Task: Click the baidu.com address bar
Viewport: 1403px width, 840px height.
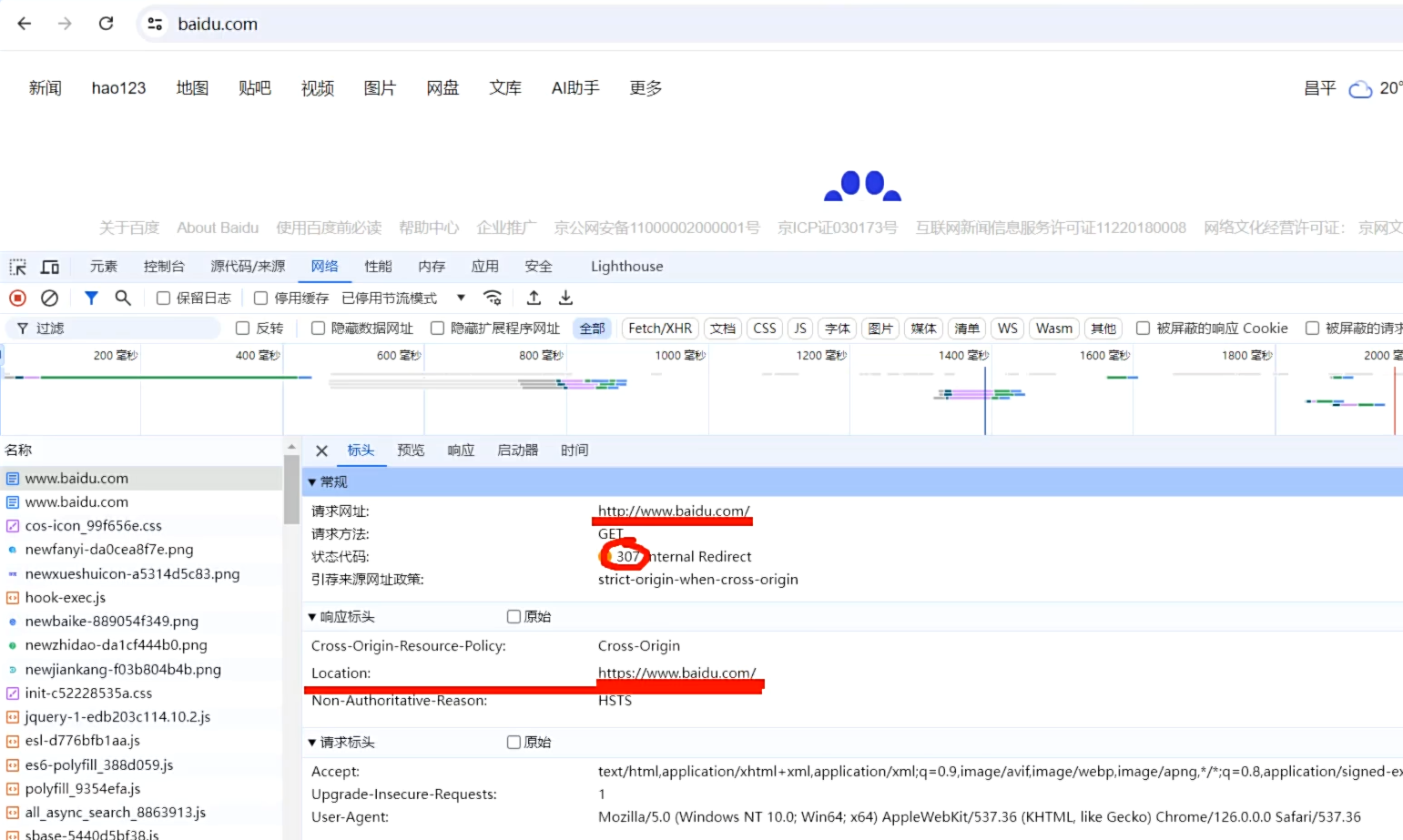Action: (769, 24)
